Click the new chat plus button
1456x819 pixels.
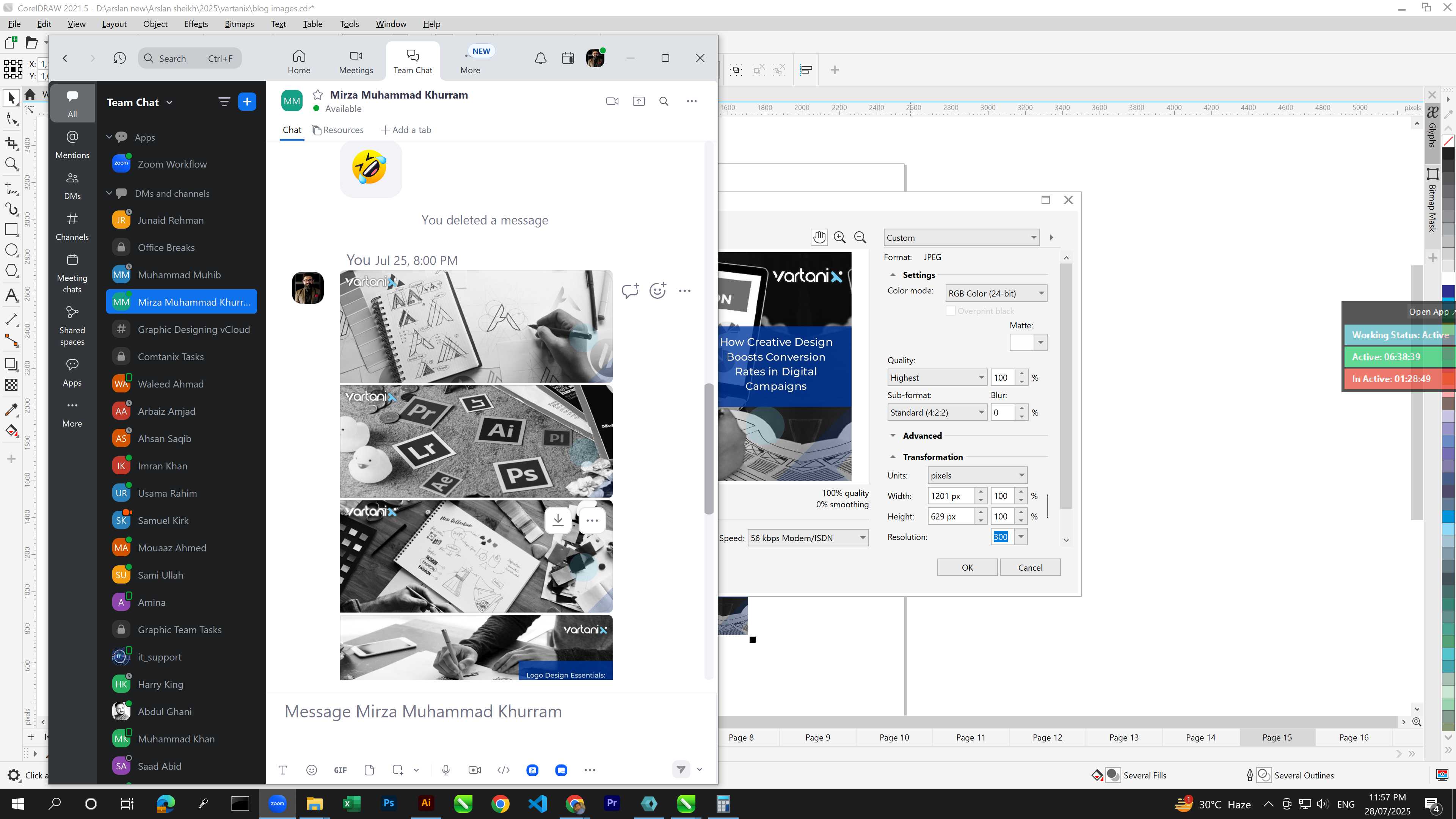247,102
